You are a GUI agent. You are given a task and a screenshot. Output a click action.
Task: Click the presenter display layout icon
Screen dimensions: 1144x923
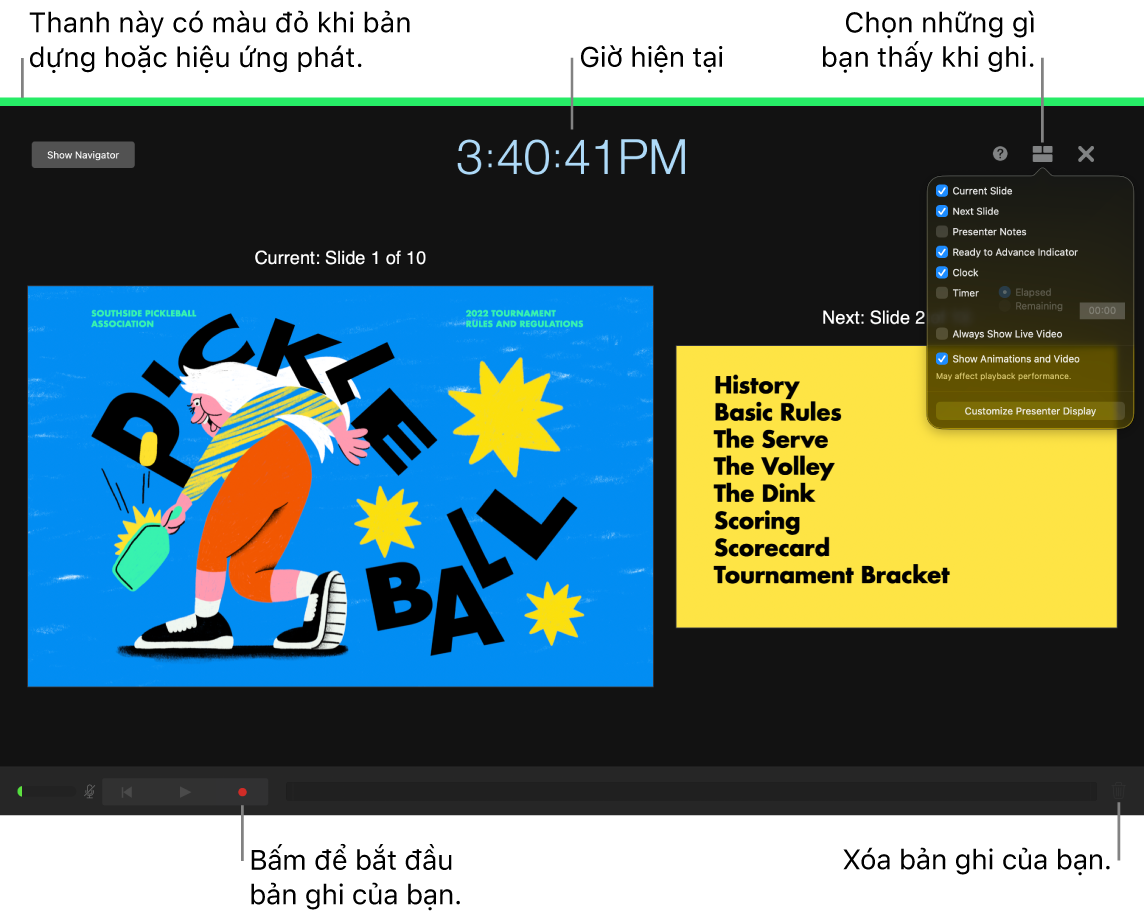1042,153
